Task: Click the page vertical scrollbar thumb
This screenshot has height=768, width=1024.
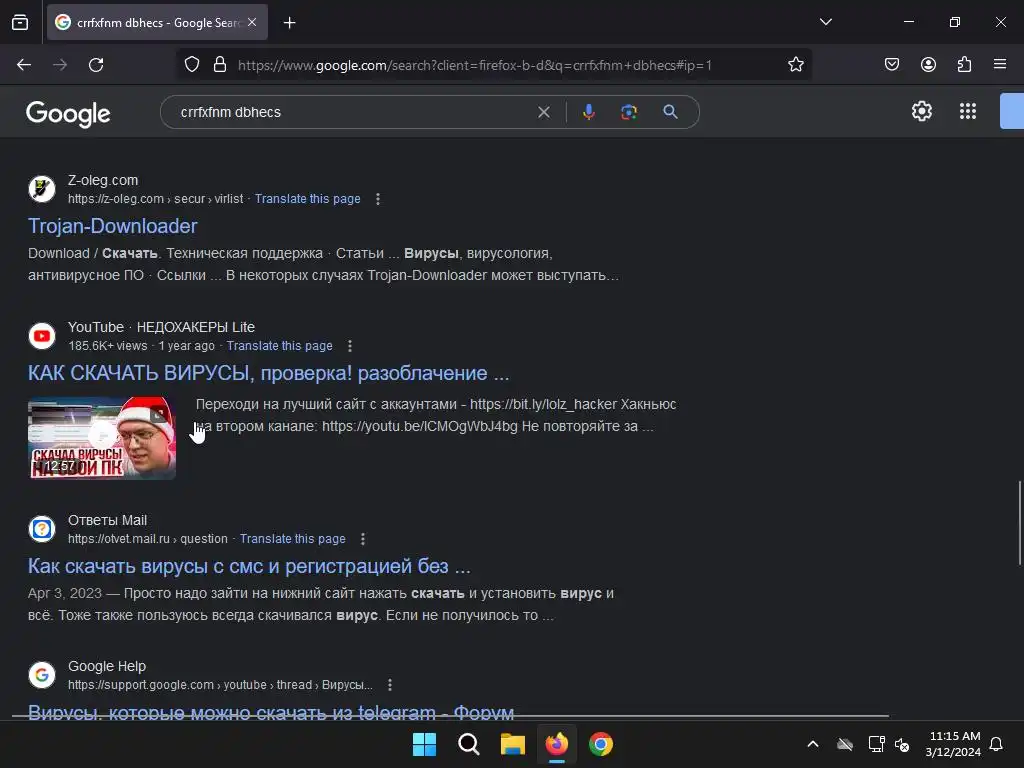Action: point(1019,522)
